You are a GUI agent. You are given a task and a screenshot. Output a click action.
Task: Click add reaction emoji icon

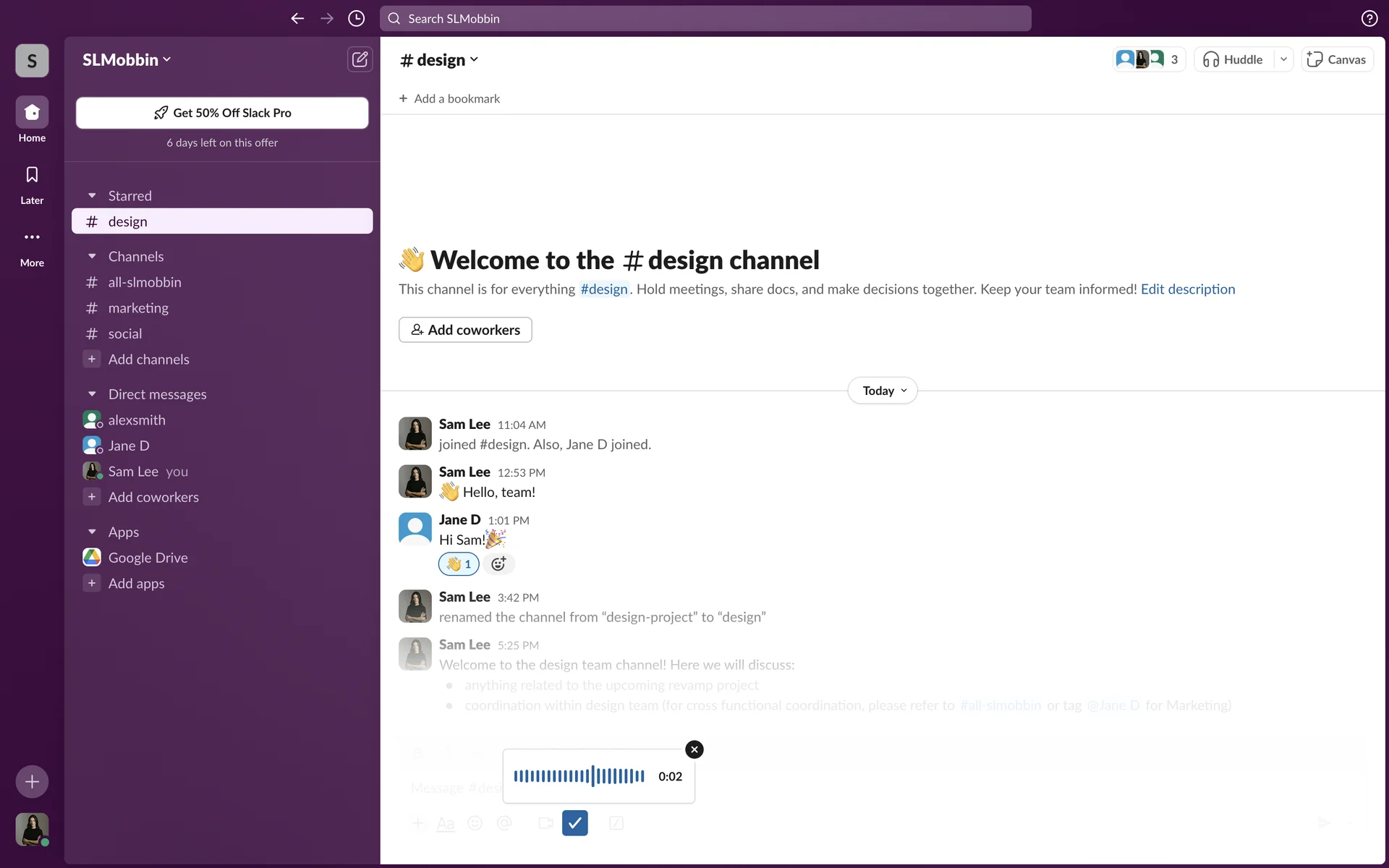pos(498,564)
